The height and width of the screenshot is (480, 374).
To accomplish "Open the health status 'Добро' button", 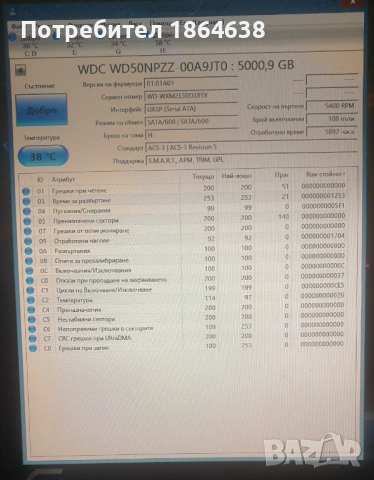I will 41,110.
